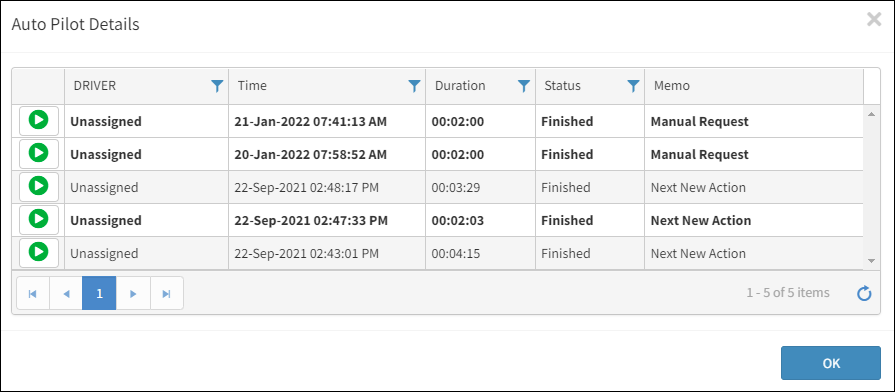Sort by the Memo column header

(x=672, y=86)
